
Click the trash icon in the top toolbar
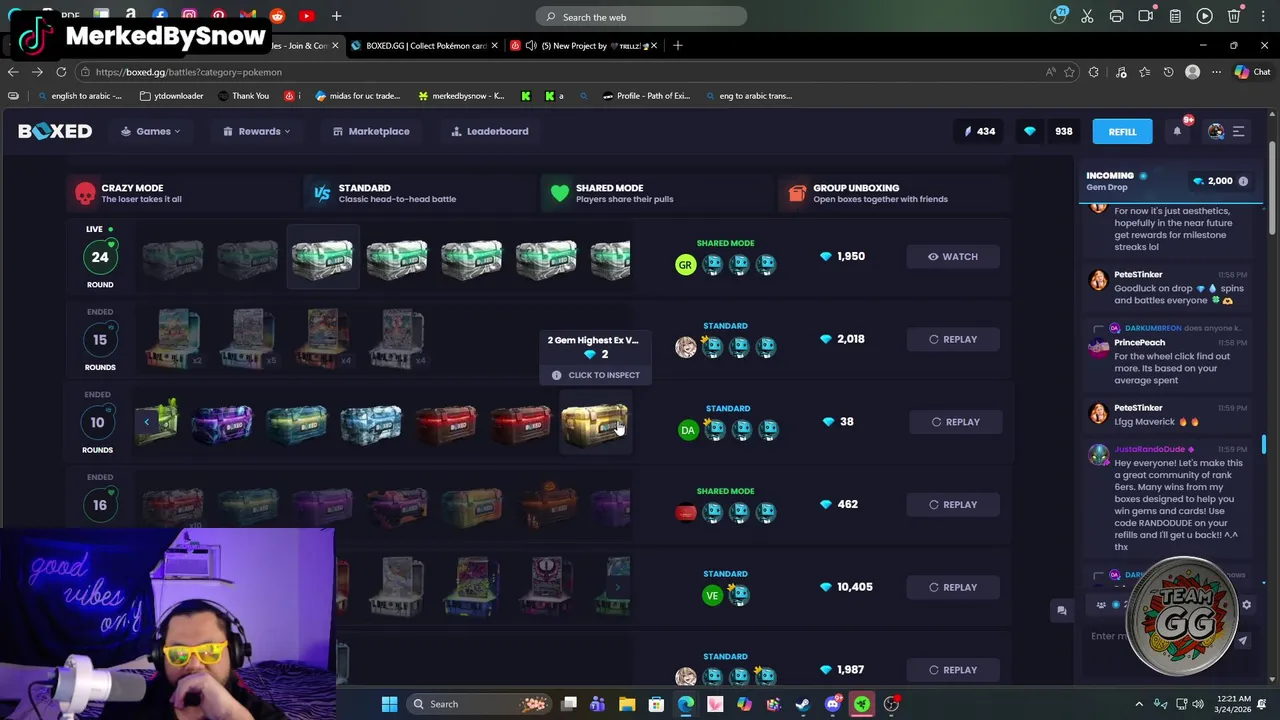tap(1234, 16)
